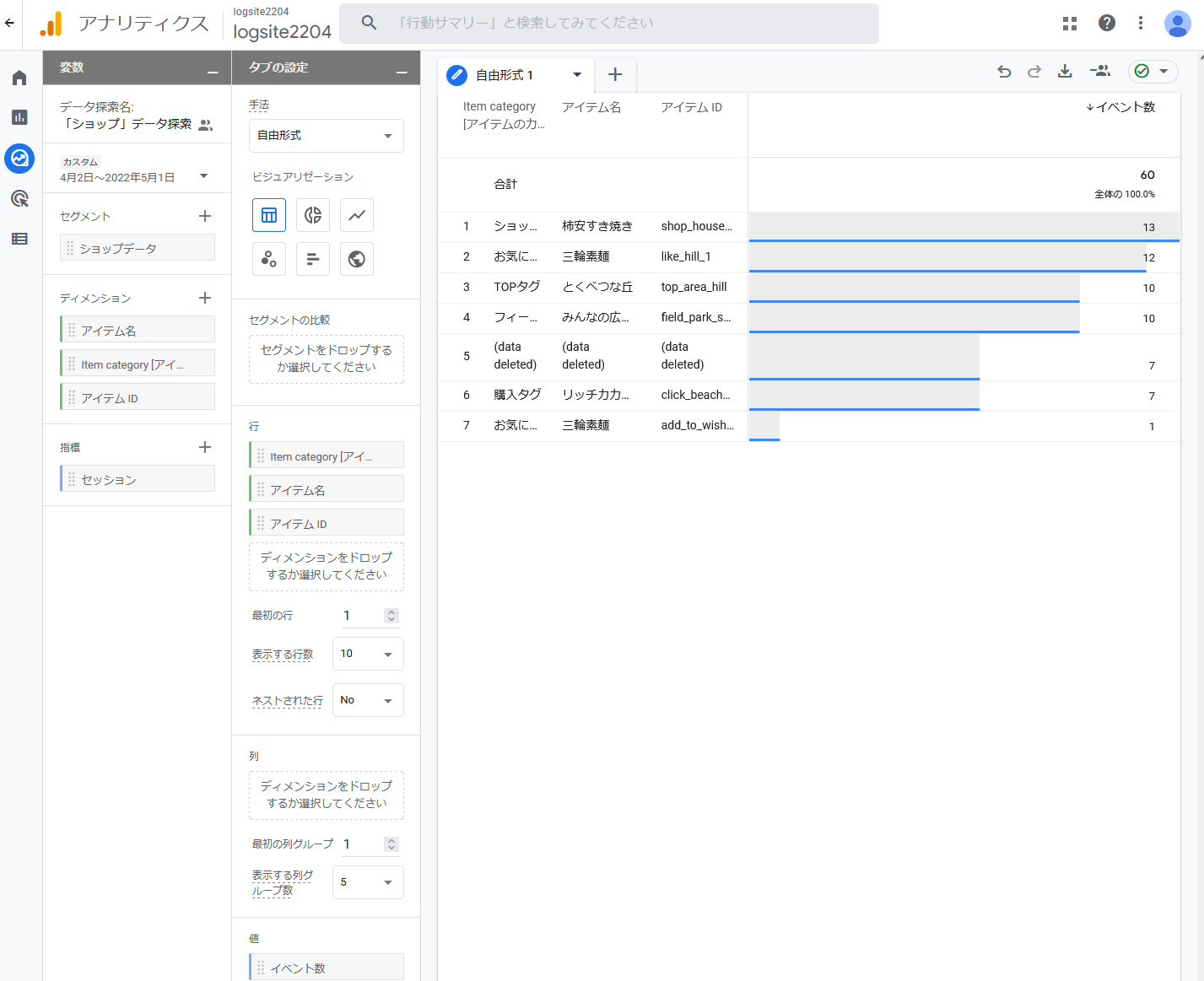Add a new tab with the plus button
1204x981 pixels.
pos(616,75)
